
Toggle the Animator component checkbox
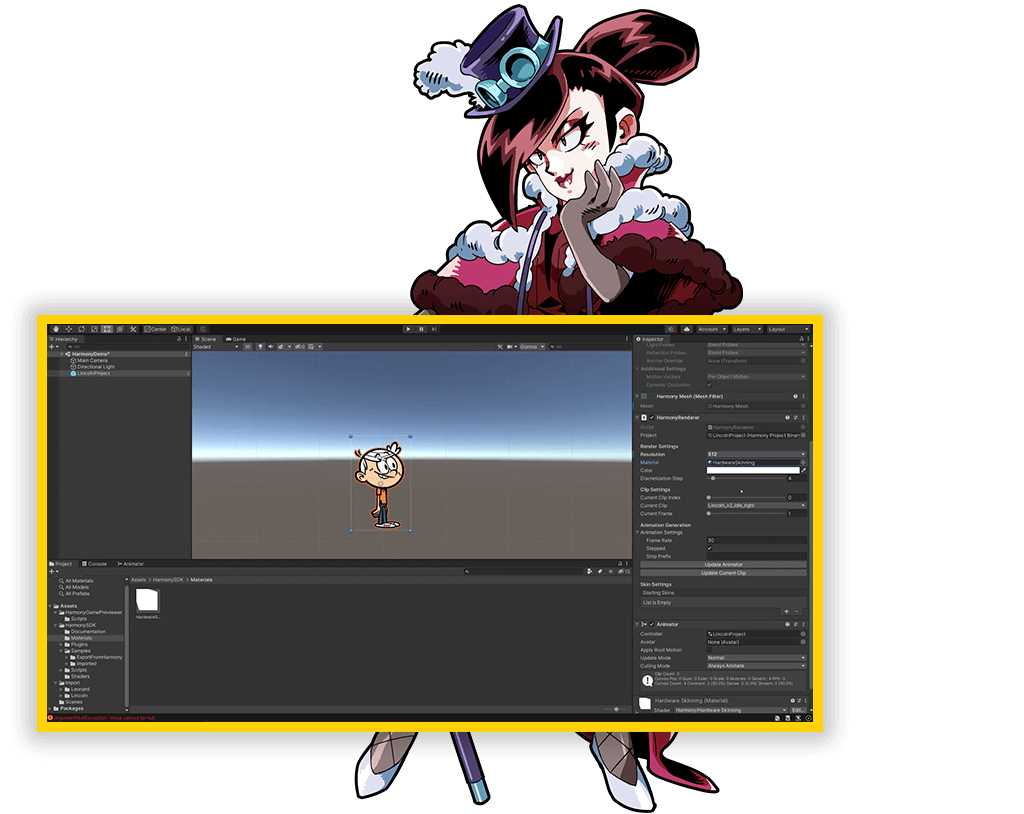coord(652,625)
